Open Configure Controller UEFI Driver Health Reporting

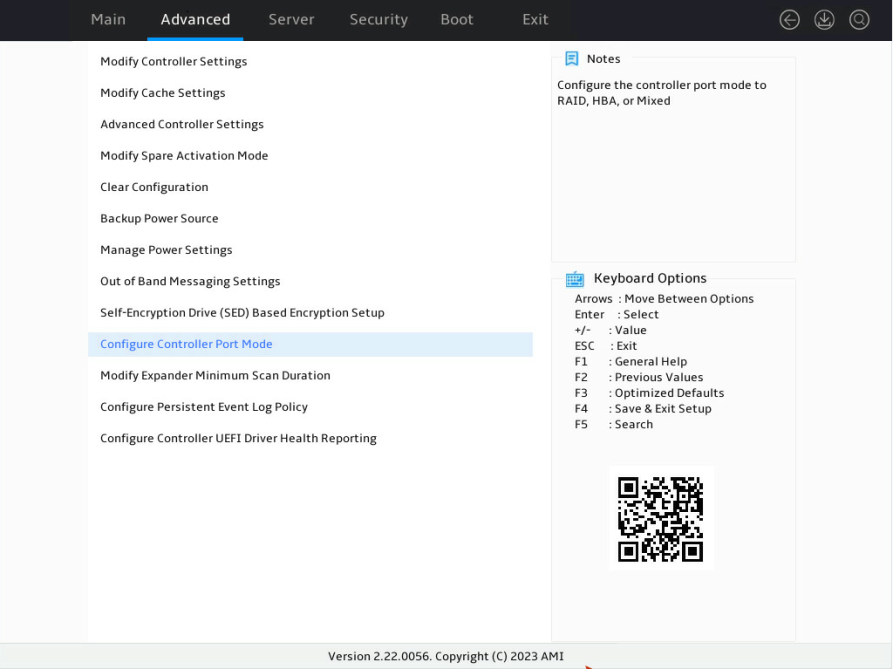click(x=310, y=438)
